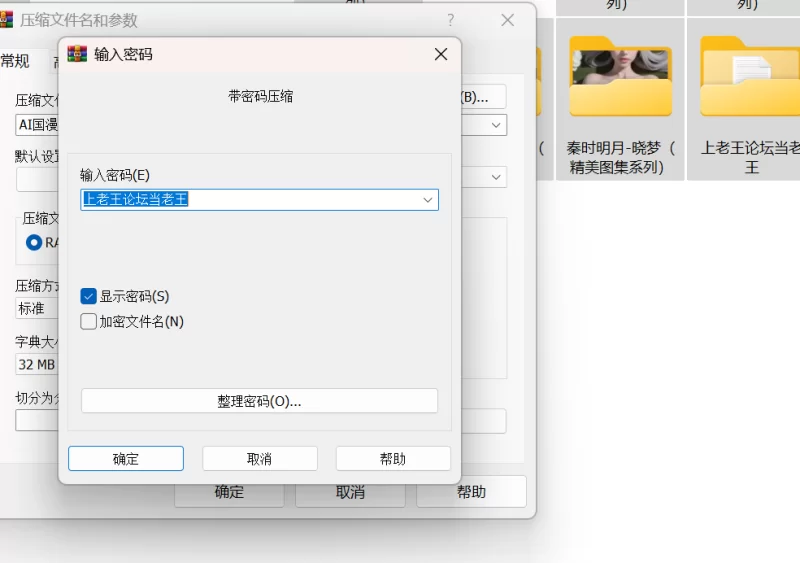Open the 标准 compression method combo box
Screen dimensions: 800x563
pos(37,308)
